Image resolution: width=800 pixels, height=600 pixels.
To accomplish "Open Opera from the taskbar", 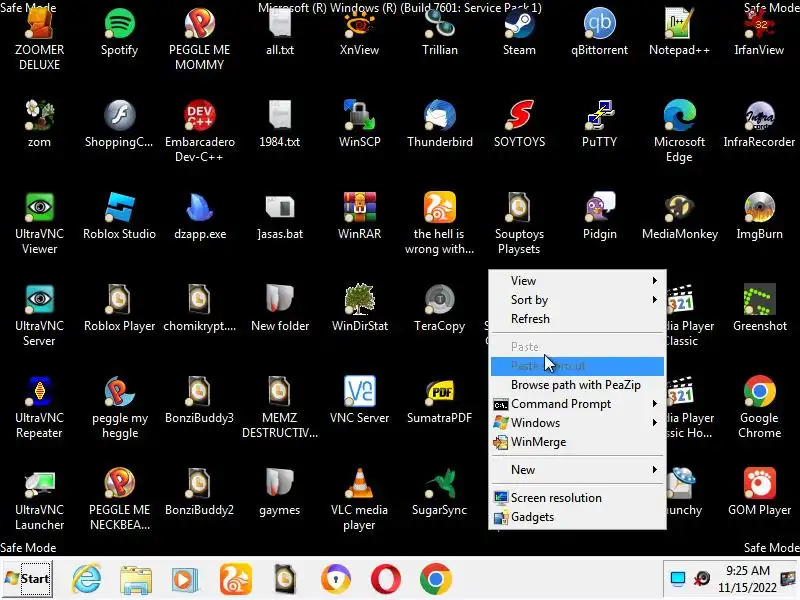I will tap(385, 579).
